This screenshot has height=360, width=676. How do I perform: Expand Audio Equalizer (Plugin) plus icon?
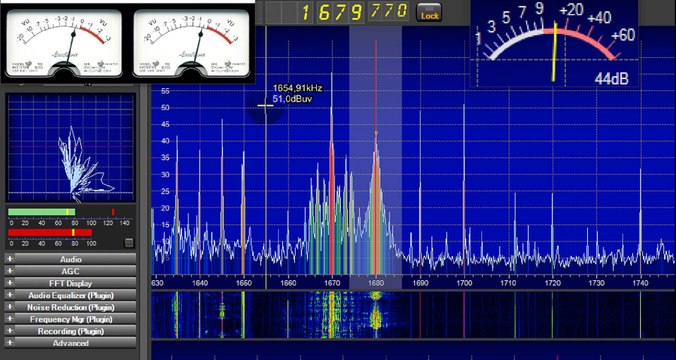(x=9, y=295)
